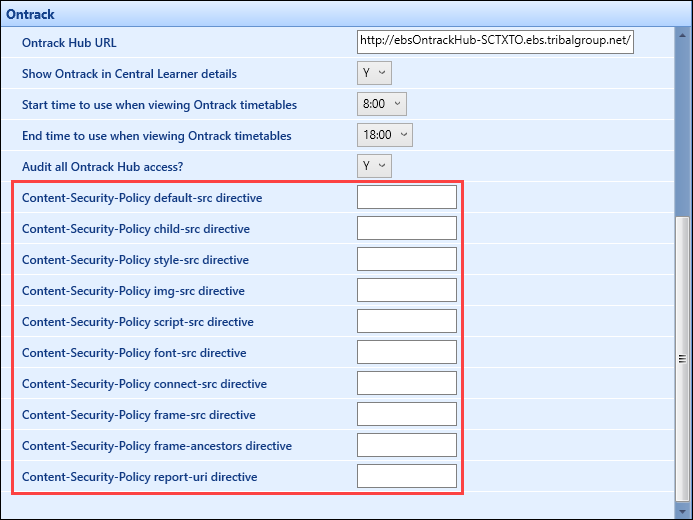Image resolution: width=693 pixels, height=520 pixels.
Task: Click the scrollbar down arrow
Action: tap(683, 511)
